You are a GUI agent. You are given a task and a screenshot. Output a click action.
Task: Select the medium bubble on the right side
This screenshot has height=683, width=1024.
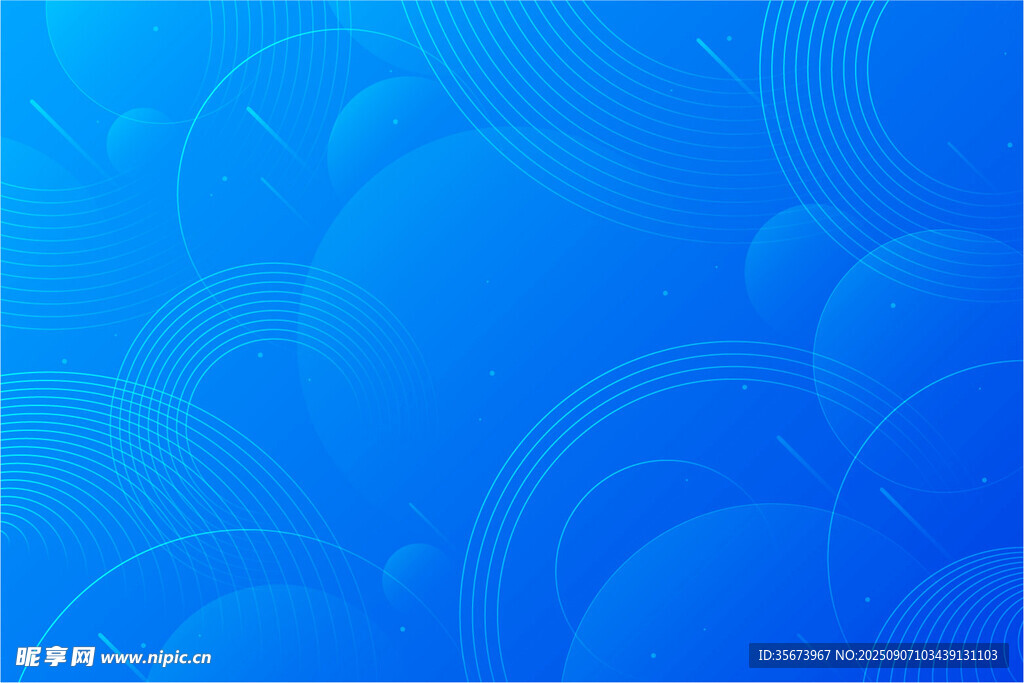(x=790, y=260)
